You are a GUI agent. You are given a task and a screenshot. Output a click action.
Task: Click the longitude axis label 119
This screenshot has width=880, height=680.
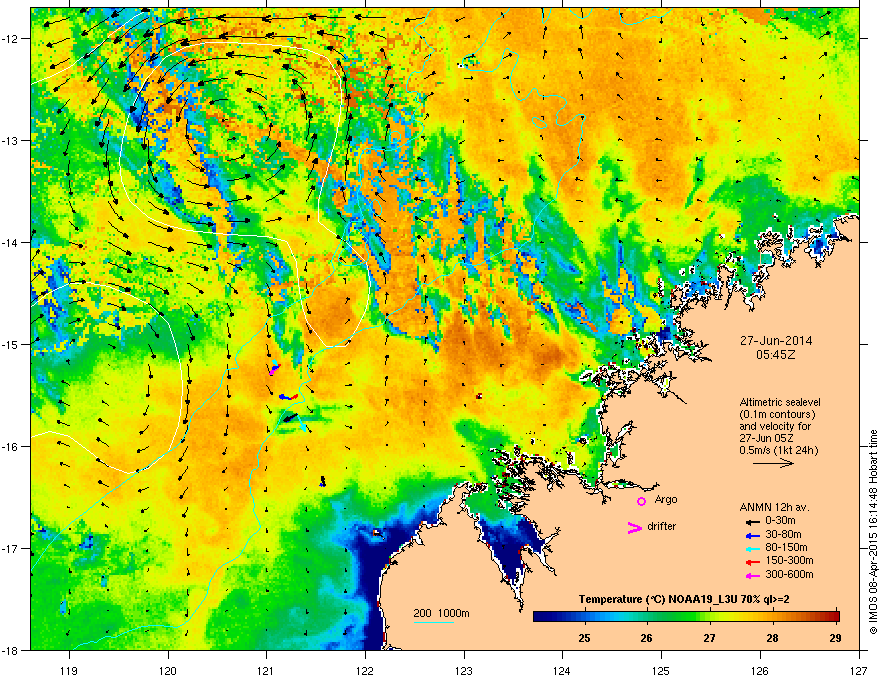click(x=70, y=670)
